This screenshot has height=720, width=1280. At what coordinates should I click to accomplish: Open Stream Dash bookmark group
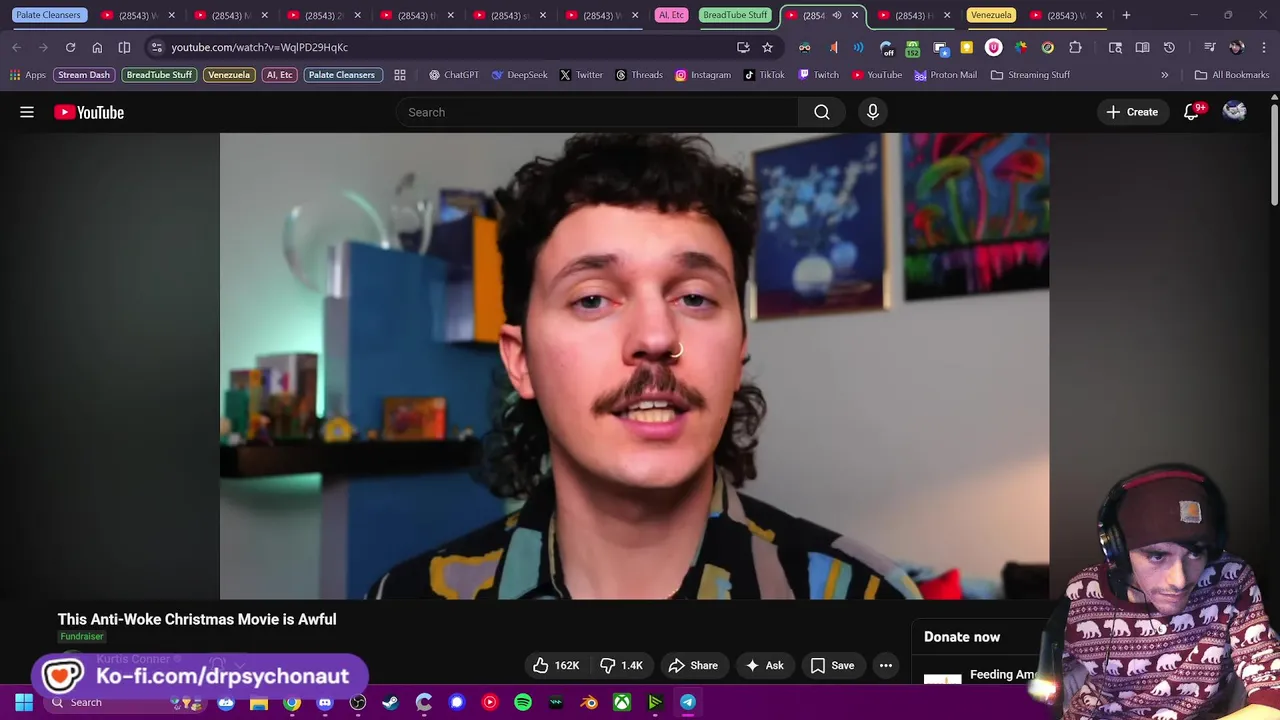click(x=84, y=75)
